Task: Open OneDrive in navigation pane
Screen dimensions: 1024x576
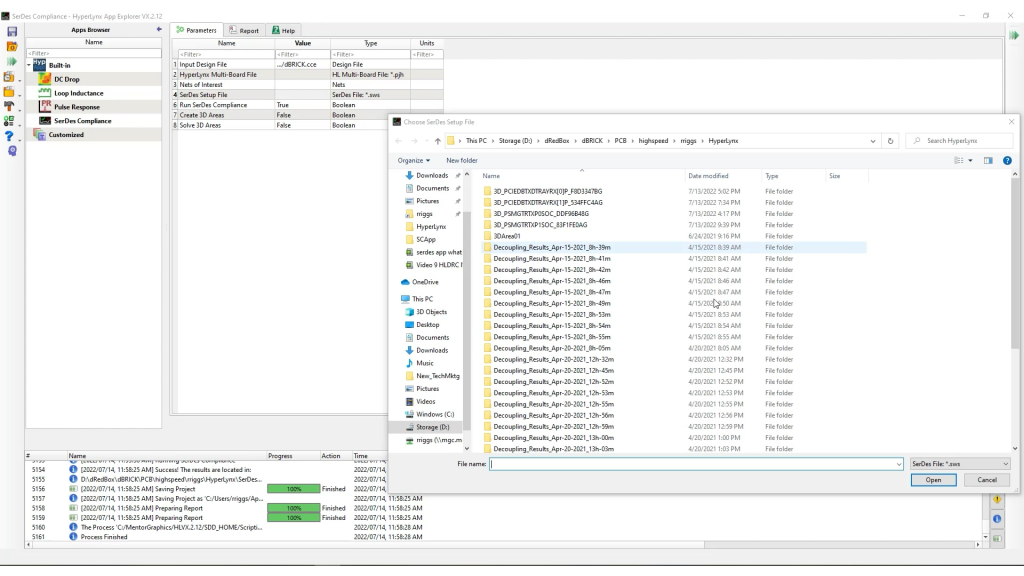Action: point(424,282)
